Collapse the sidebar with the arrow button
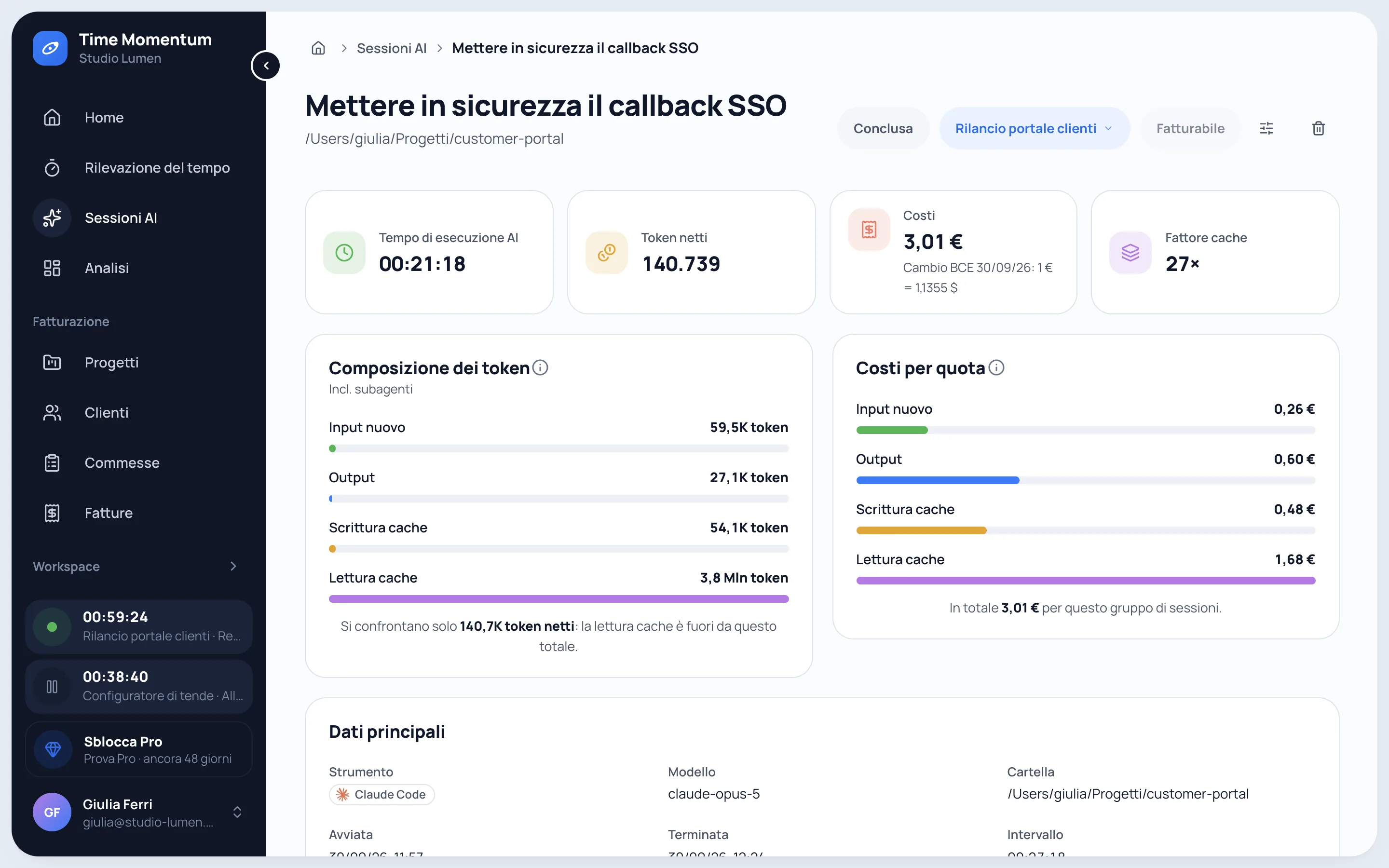The height and width of the screenshot is (868, 1389). tap(266, 66)
